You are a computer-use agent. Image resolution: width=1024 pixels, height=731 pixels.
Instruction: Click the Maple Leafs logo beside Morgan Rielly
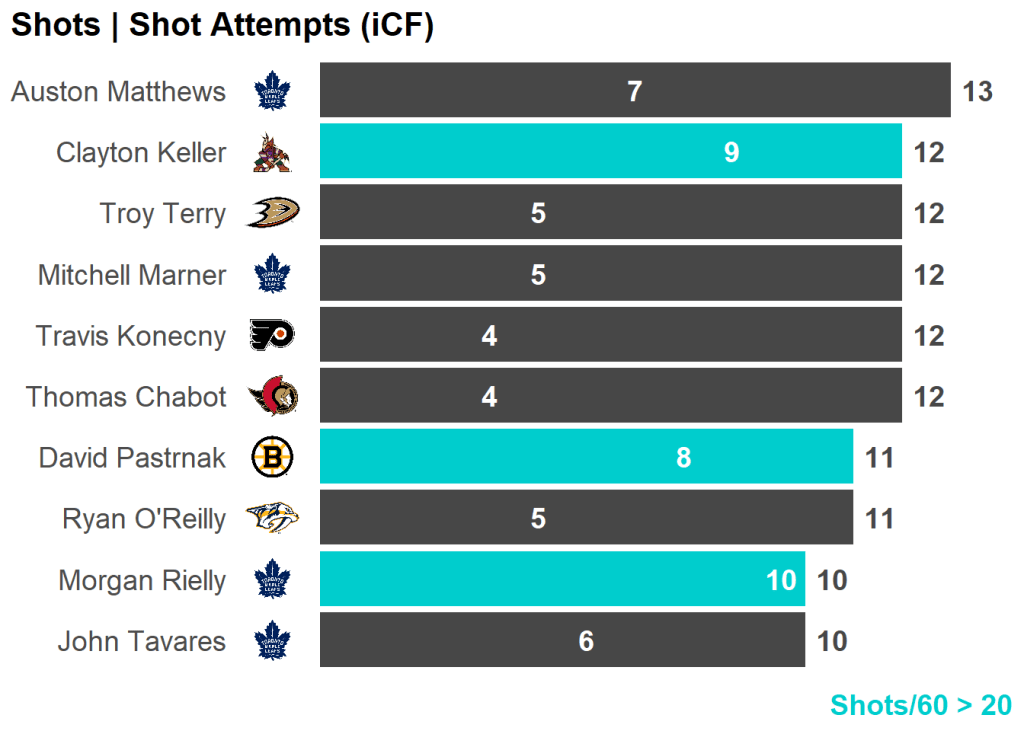pos(272,580)
